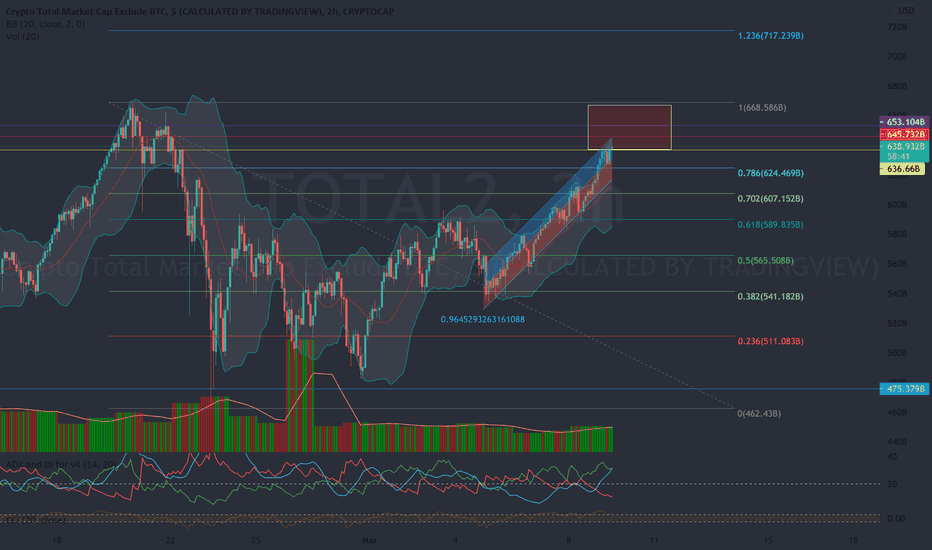Screen dimensions: 932x550
Task: Click the 11 date label on time axis
Action: coord(654,540)
